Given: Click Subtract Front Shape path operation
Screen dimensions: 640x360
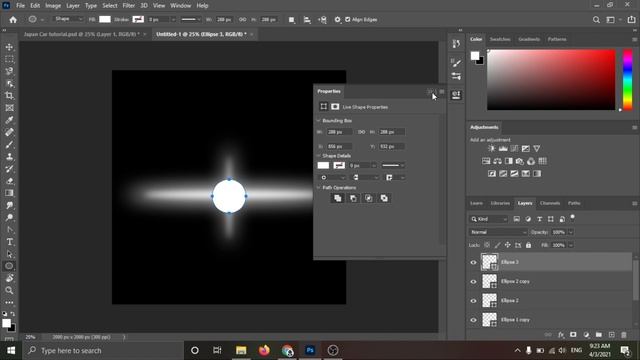Looking at the screenshot, I should pyautogui.click(x=353, y=198).
